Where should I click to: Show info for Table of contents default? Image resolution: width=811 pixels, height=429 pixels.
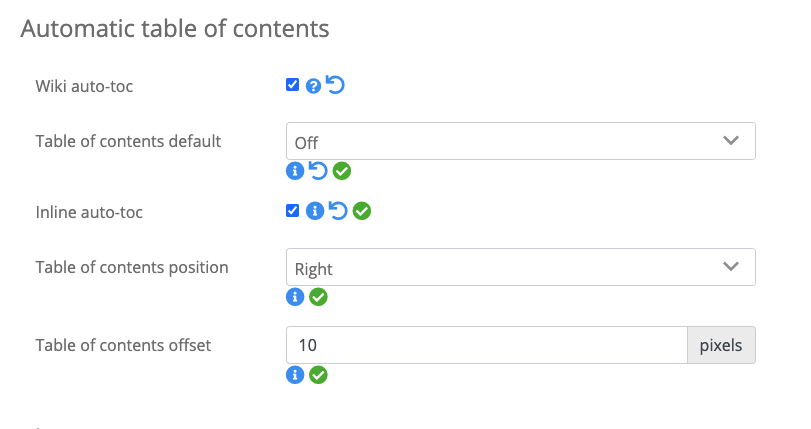click(295, 171)
